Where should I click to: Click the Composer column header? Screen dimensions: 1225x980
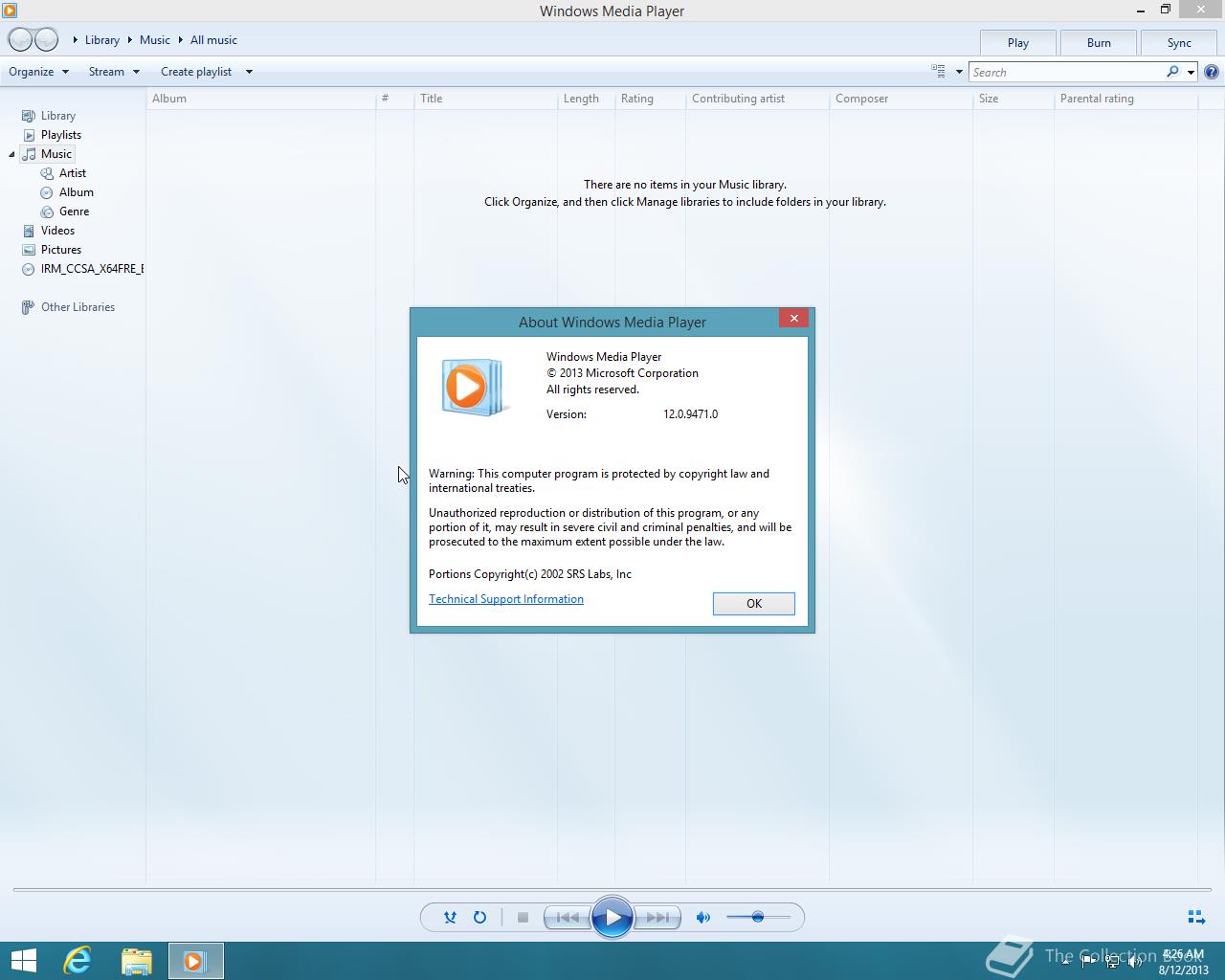pos(901,99)
